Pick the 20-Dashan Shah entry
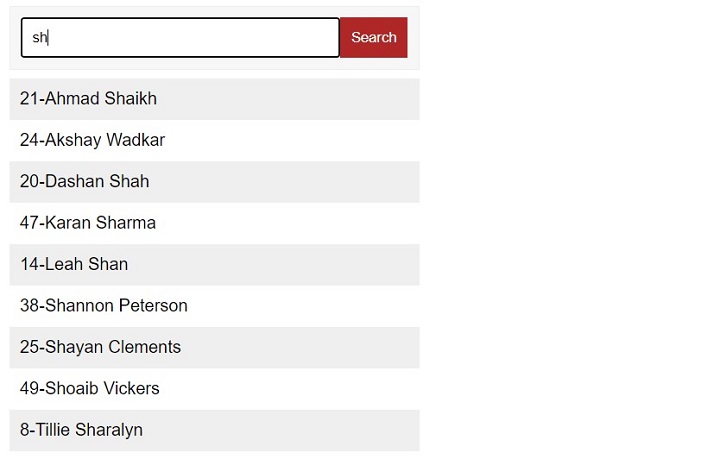This screenshot has width=720, height=459. pos(84,182)
